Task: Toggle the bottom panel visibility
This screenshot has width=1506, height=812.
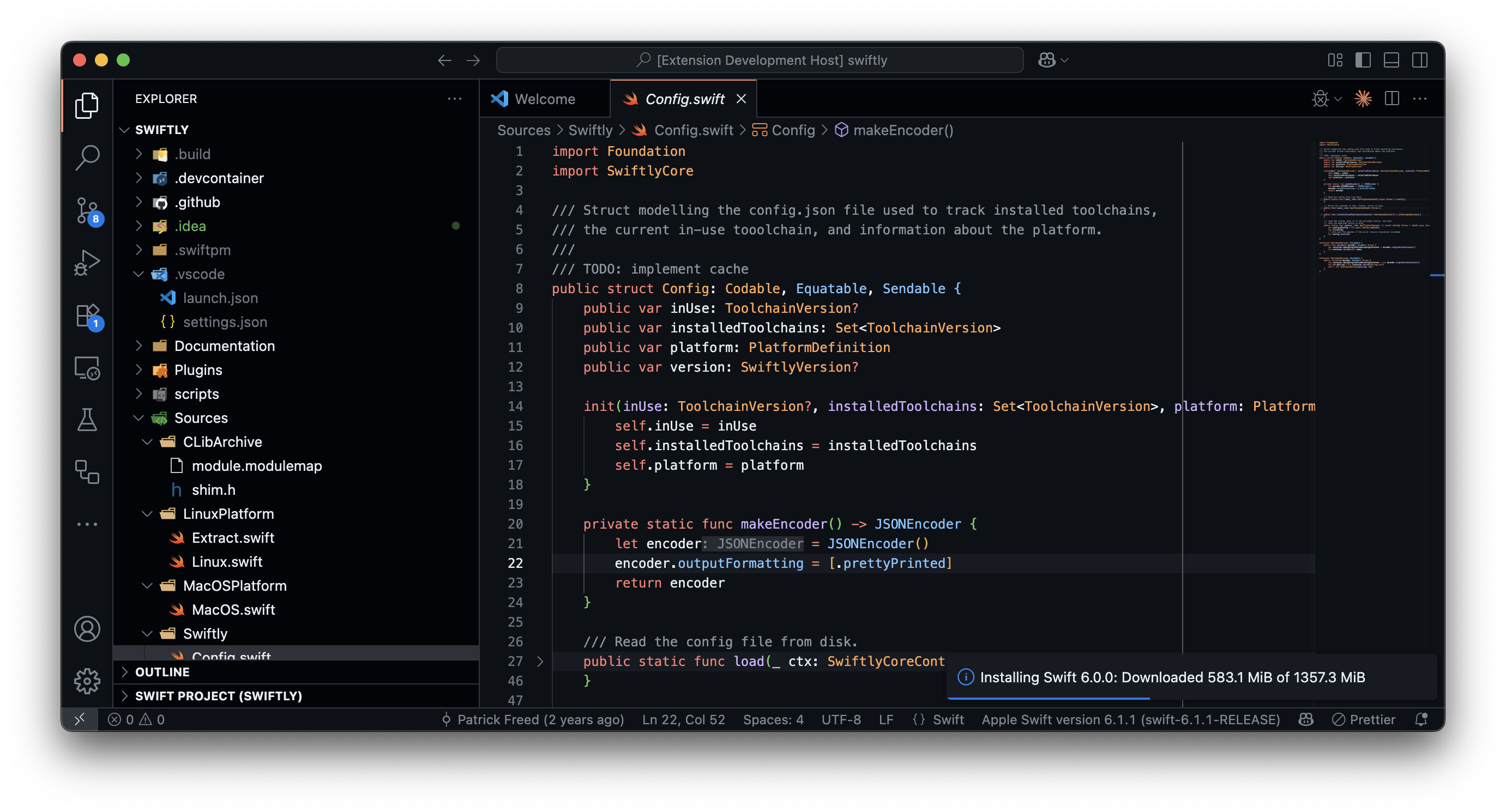Action: (x=1391, y=60)
